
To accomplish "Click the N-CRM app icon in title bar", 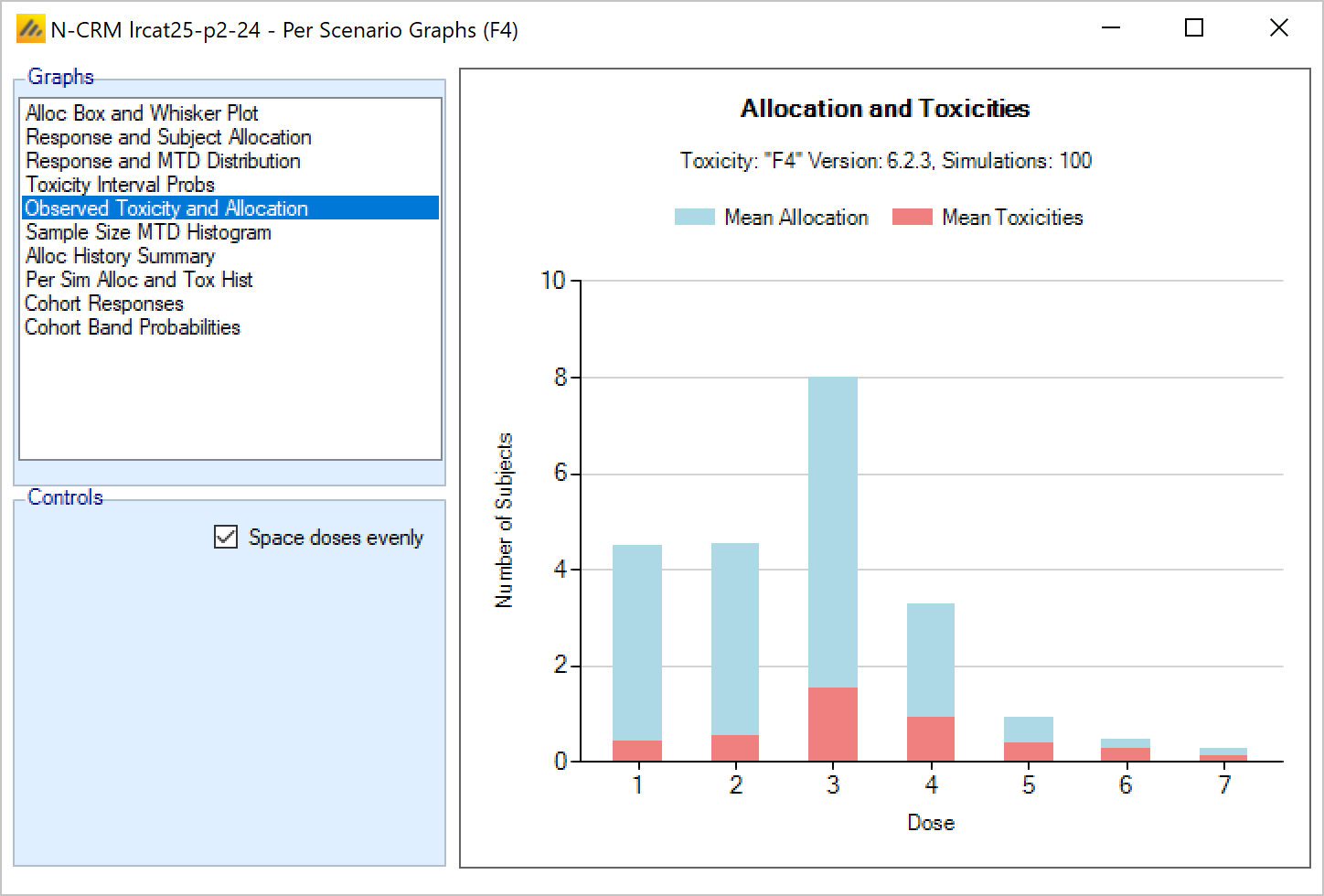I will 30,29.
